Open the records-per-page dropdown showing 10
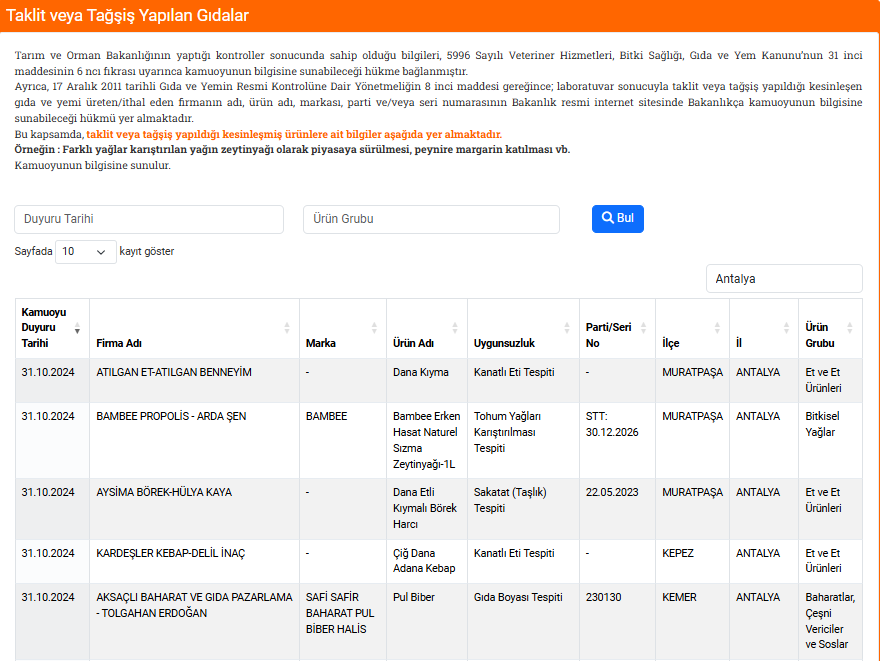Image resolution: width=882 pixels, height=661 pixels. point(86,252)
